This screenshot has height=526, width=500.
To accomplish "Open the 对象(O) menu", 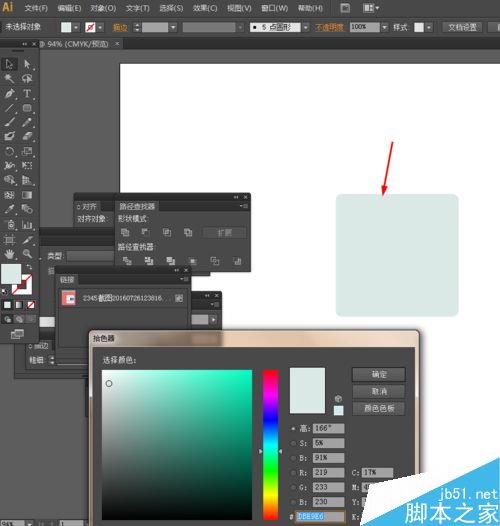I will click(x=103, y=8).
